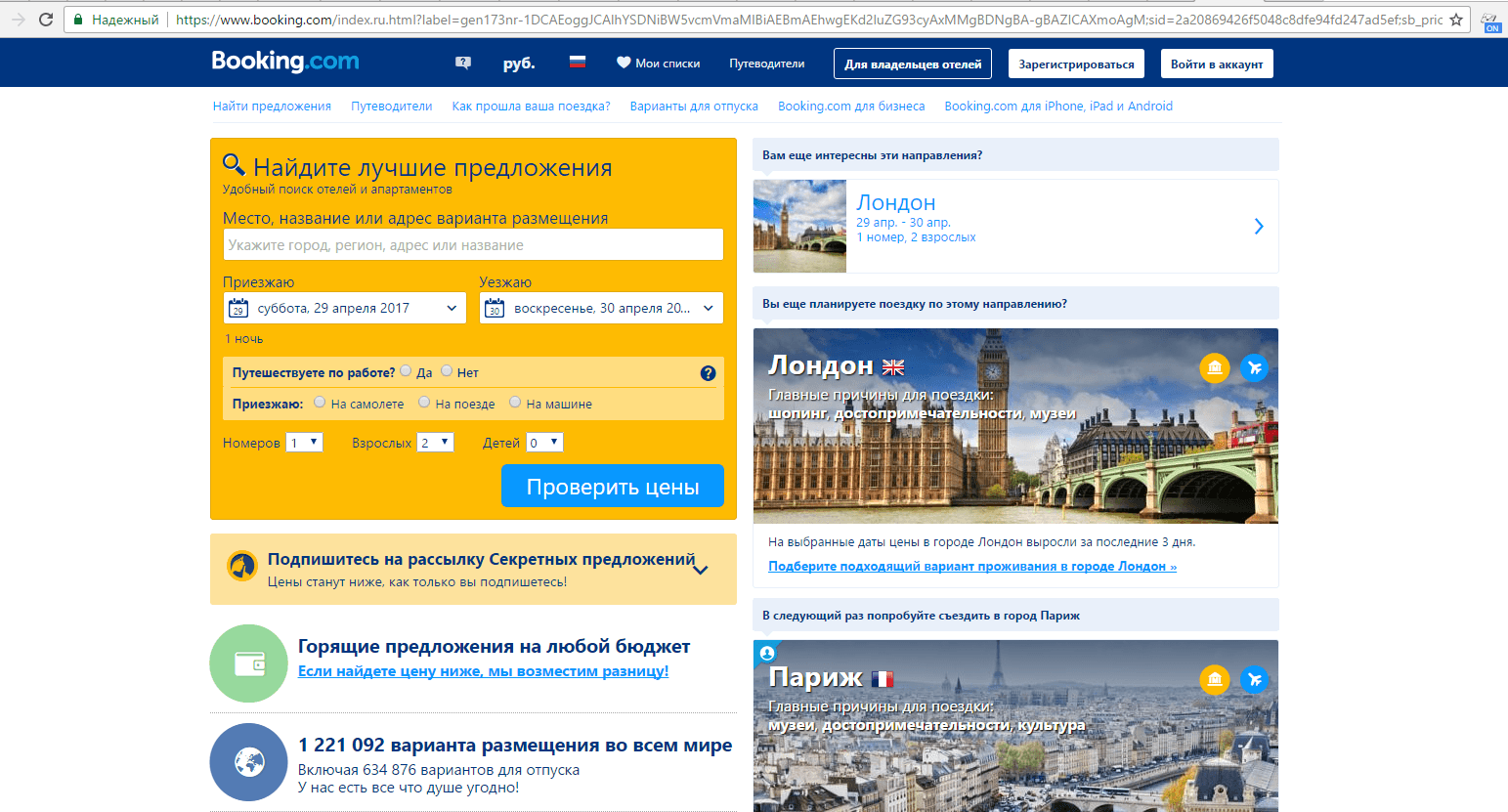Open the London recent search chevron
Screen dimensions: 1508x812
point(1259,227)
